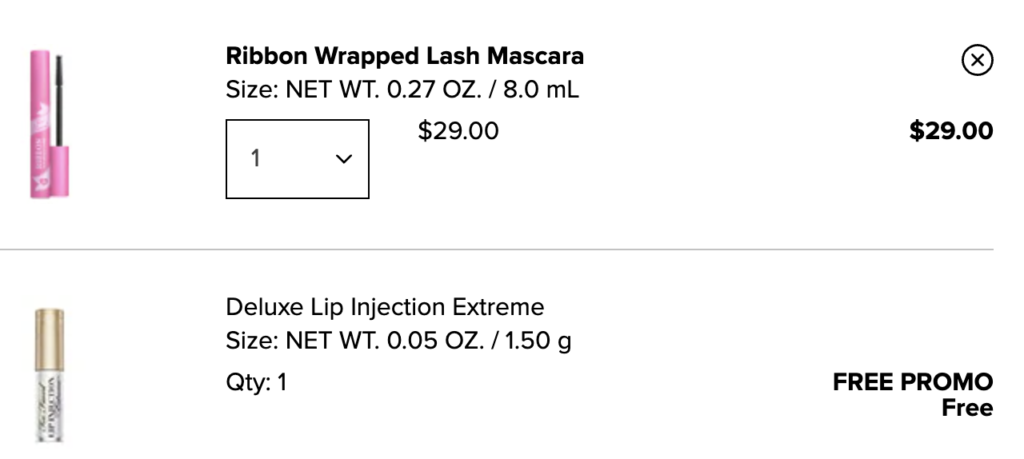The image size is (1024, 459).
Task: Remove Ribbon Wrapped Lash Mascara from cart
Action: 977,61
